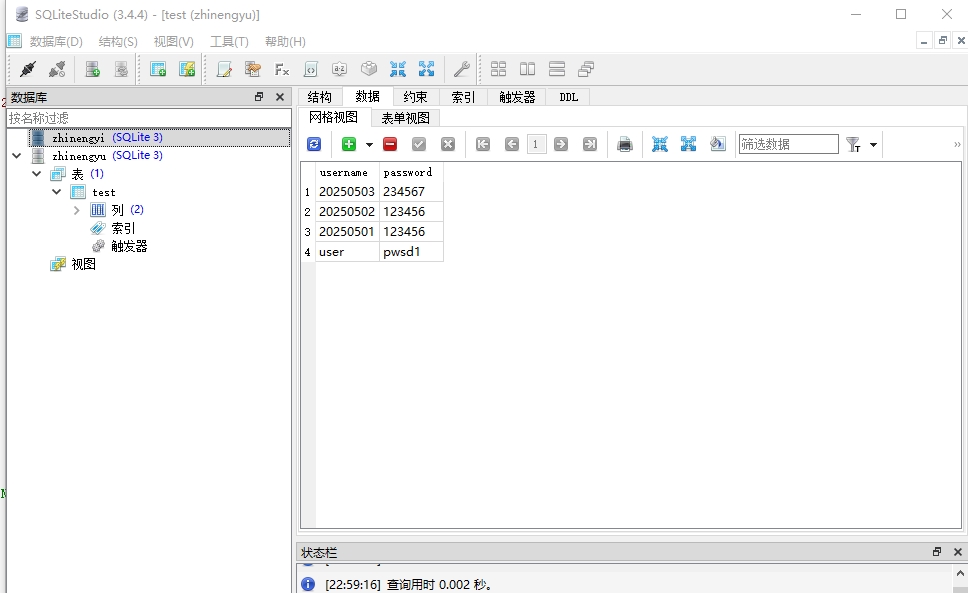Click the refresh table data icon
Screen dimensions: 968x593
[314, 144]
